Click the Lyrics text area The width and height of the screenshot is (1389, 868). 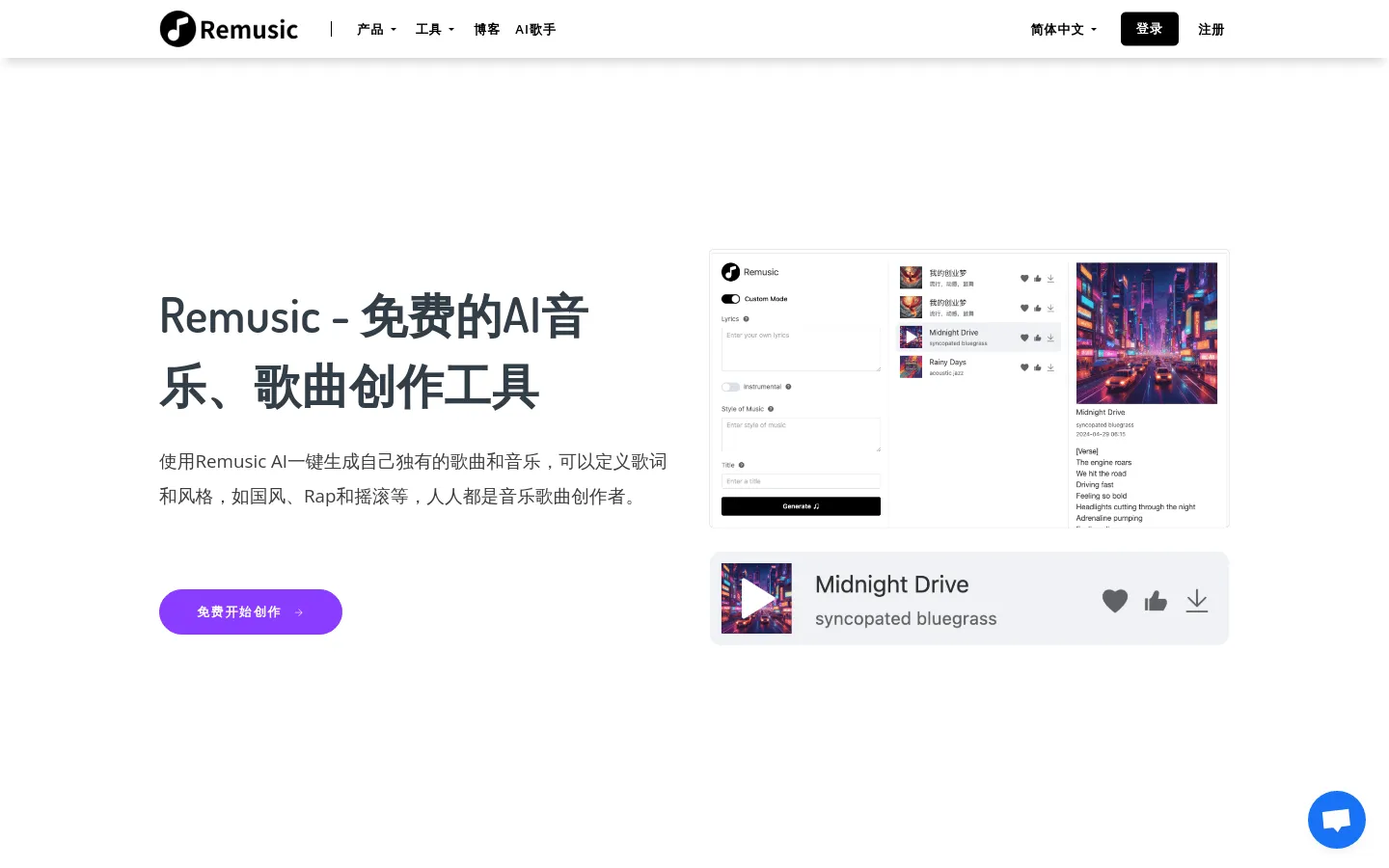[x=801, y=349]
